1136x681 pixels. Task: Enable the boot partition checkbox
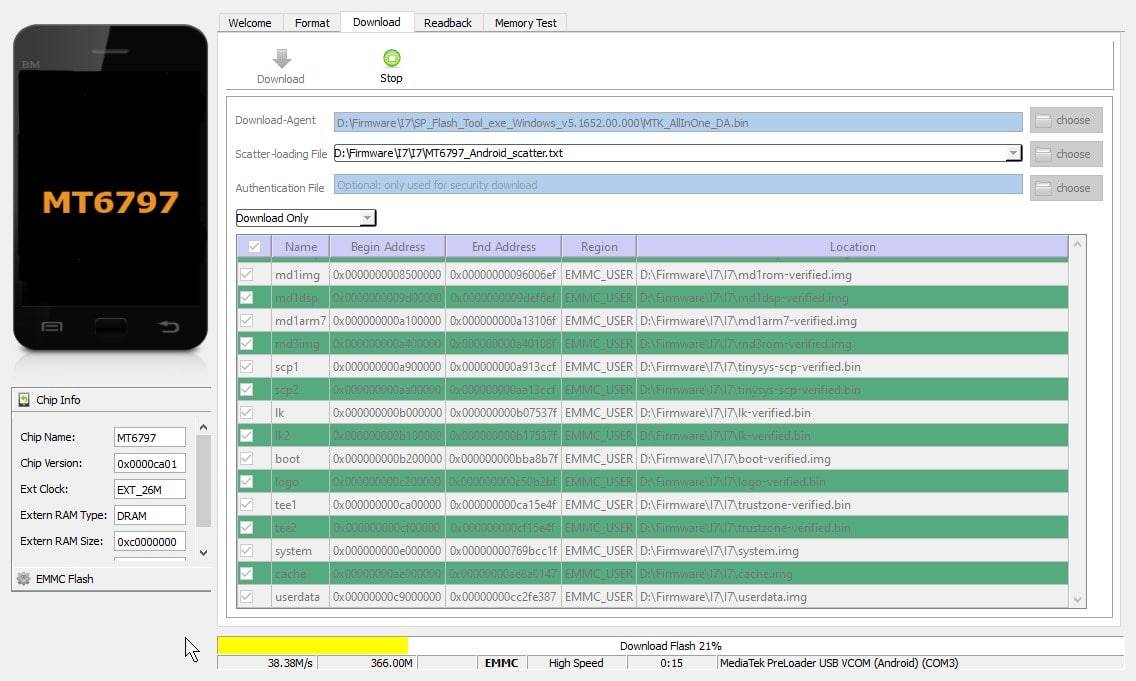(x=247, y=458)
